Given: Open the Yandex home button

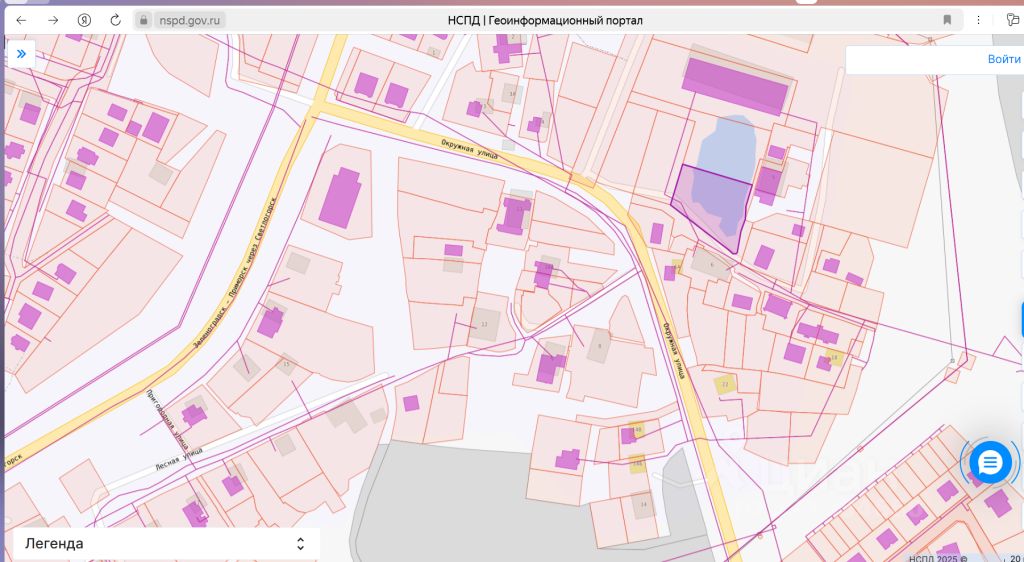Looking at the screenshot, I should tap(85, 20).
